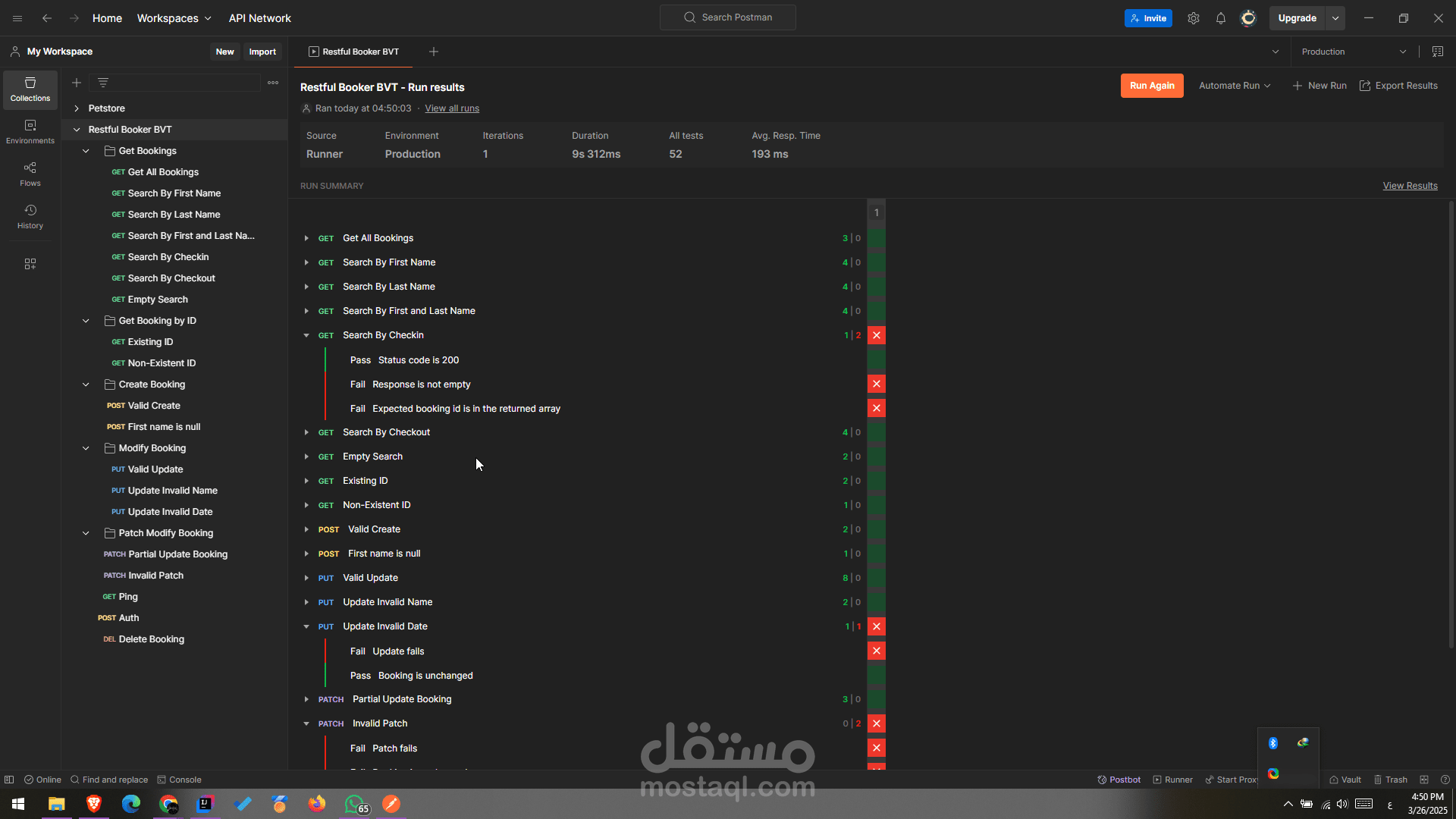Open the Collections sidebar panel
Screen dimensions: 1456x819
pos(30,89)
